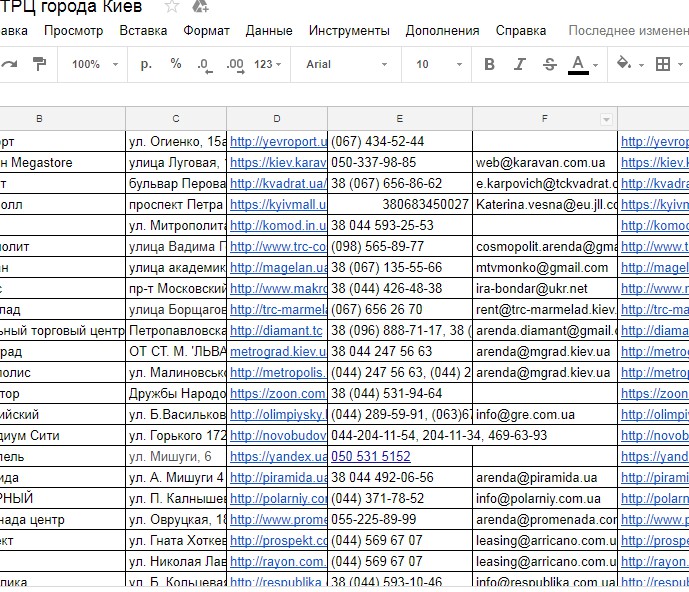The width and height of the screenshot is (689, 592).
Task: Select cell with phone 380683450027
Action: (400, 205)
